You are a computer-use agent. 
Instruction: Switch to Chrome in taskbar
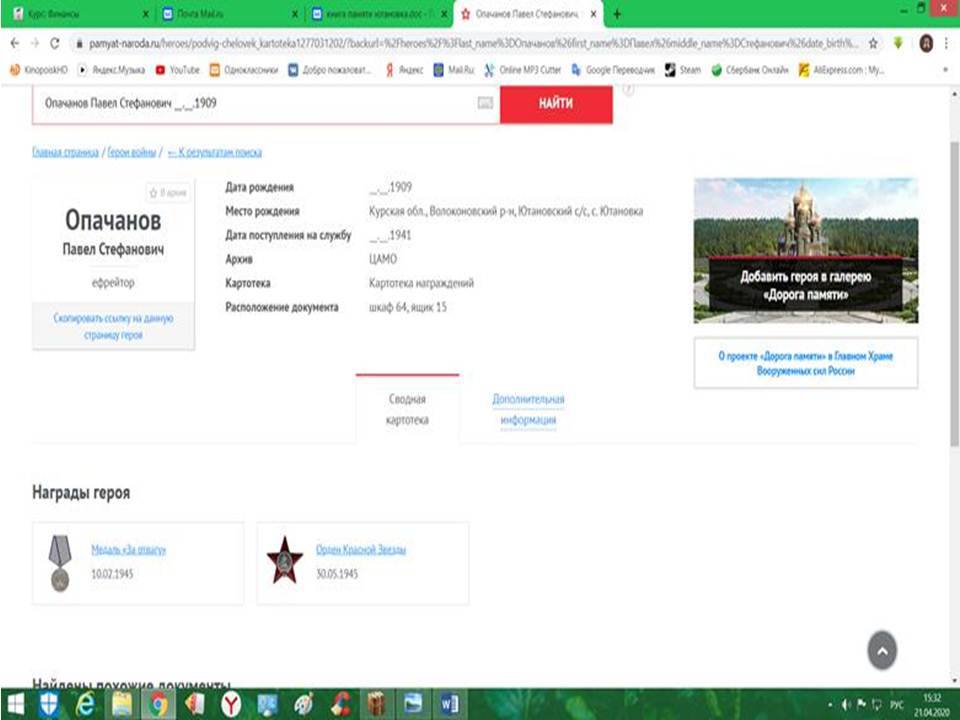pos(159,704)
